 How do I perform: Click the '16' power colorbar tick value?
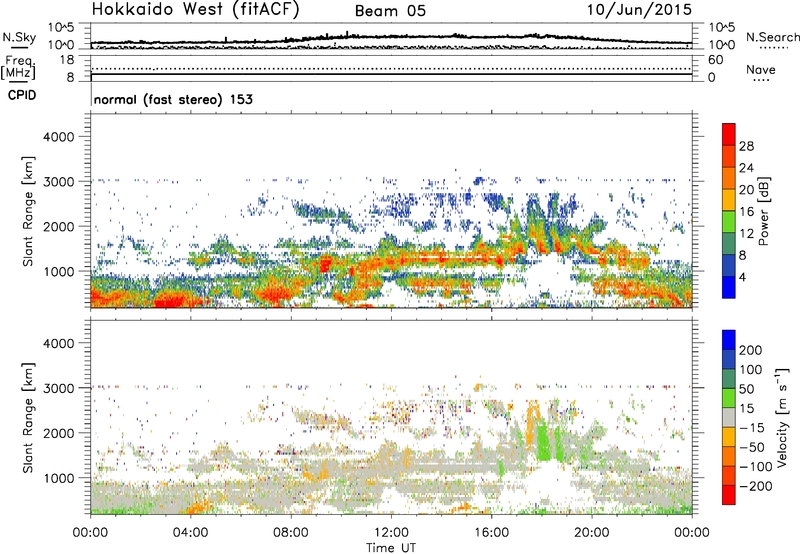(746, 212)
